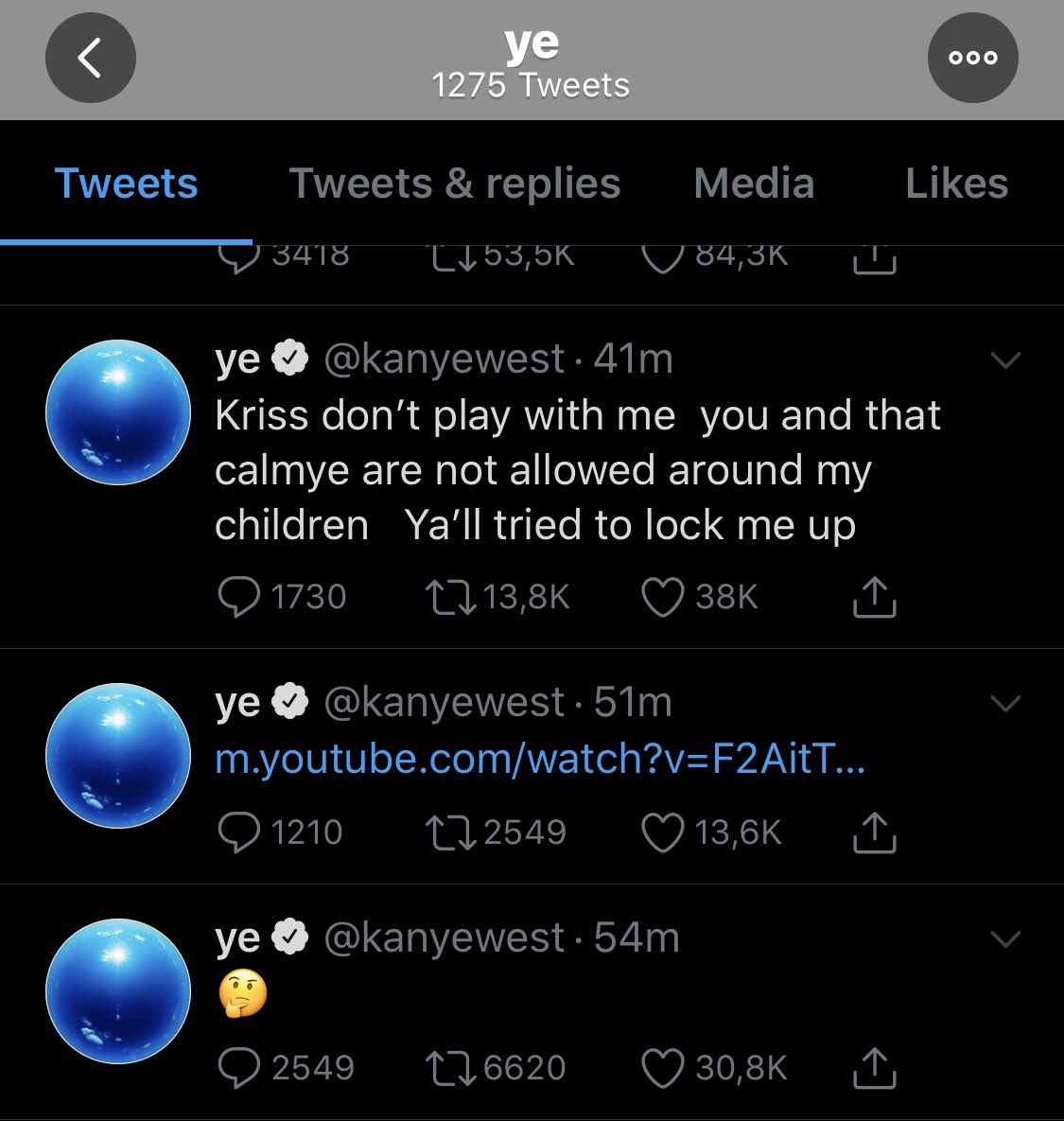Like the tweet with 38K likes
The height and width of the screenshot is (1121, 1064).
[x=662, y=597]
